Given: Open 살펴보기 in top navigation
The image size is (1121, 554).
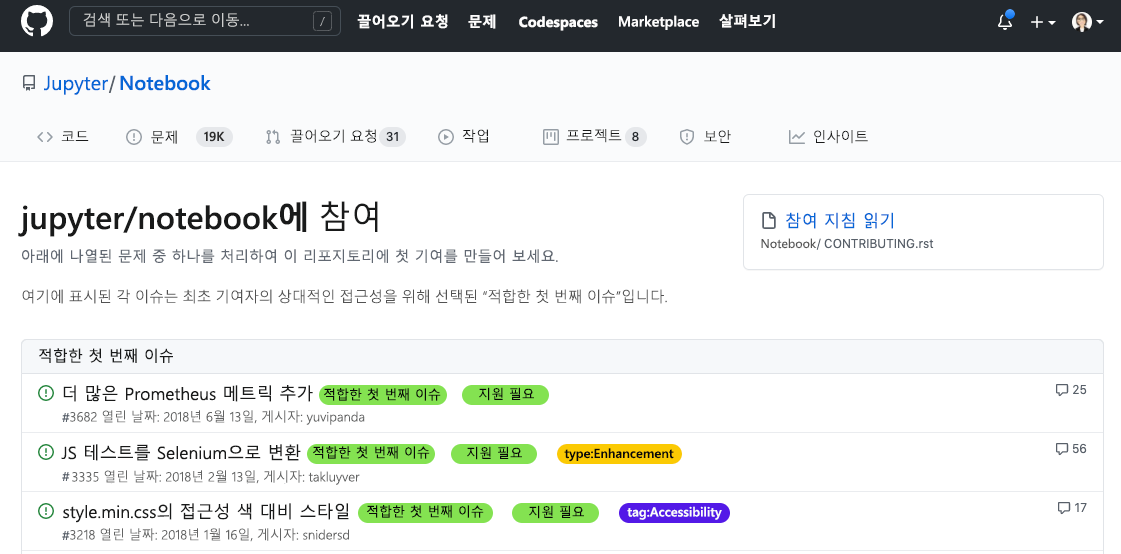Looking at the screenshot, I should pos(747,21).
